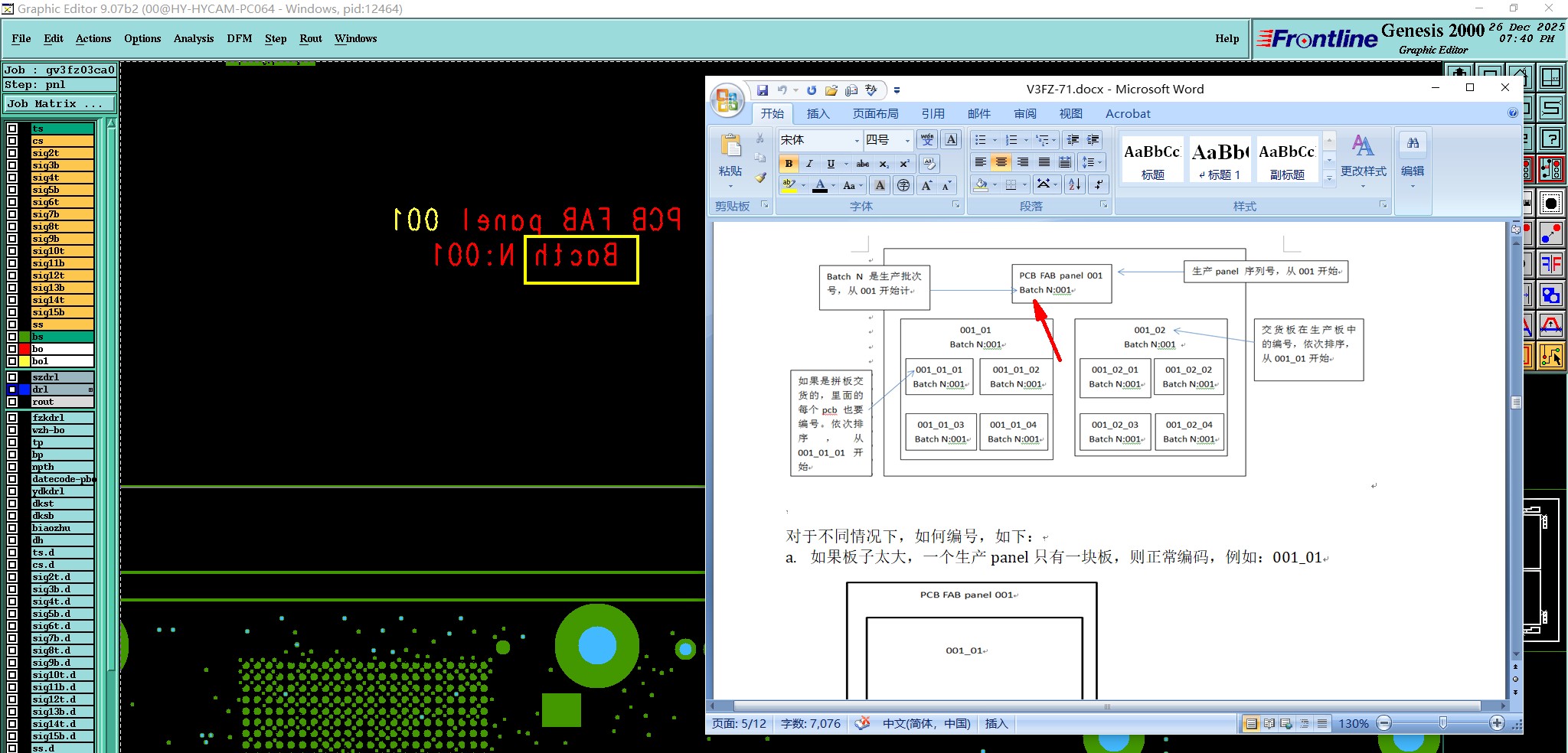Open the font size dropdown 四号
The height and width of the screenshot is (753, 1568).
[x=907, y=140]
